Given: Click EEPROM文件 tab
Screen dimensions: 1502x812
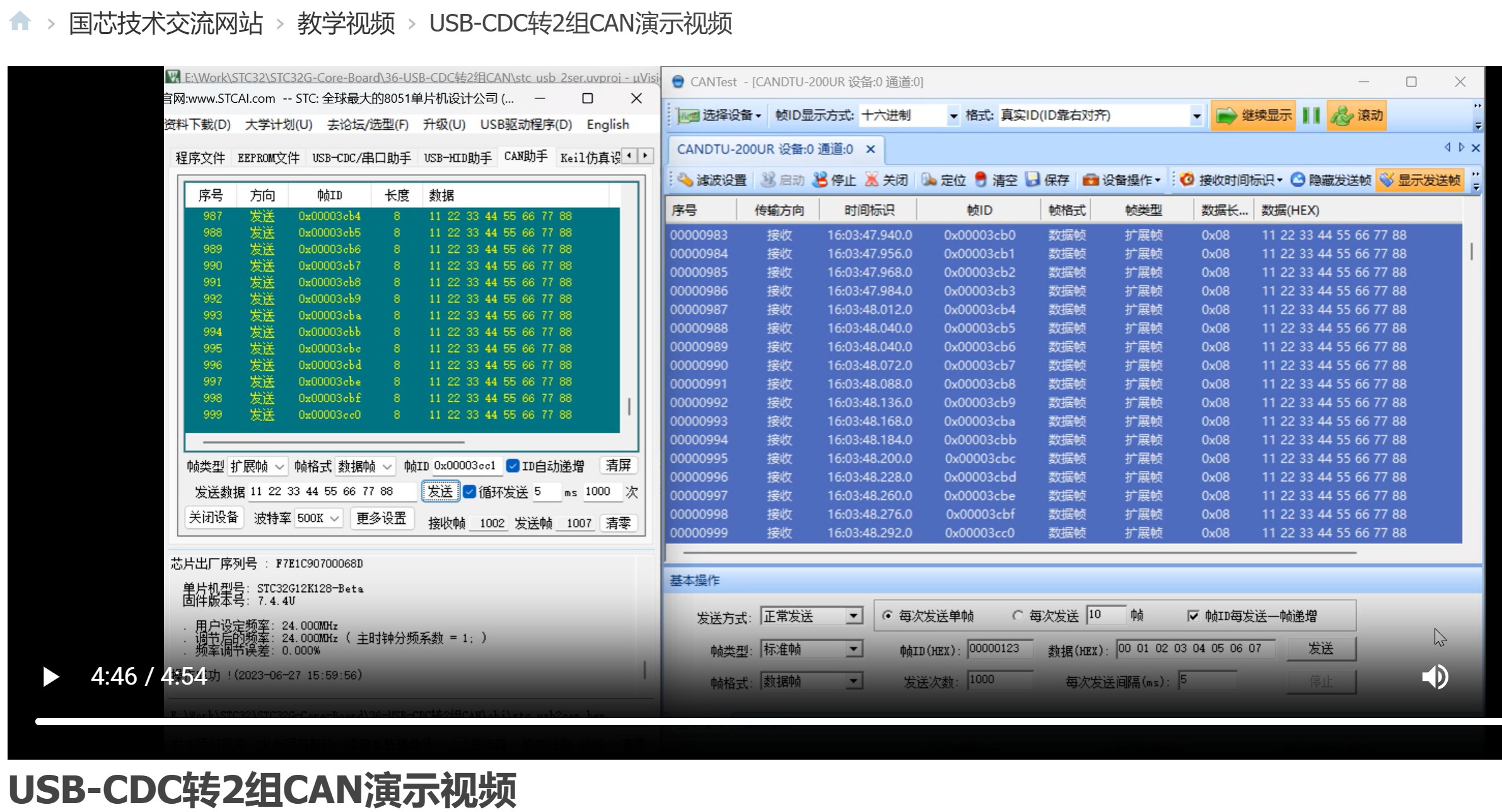Looking at the screenshot, I should click(x=268, y=158).
